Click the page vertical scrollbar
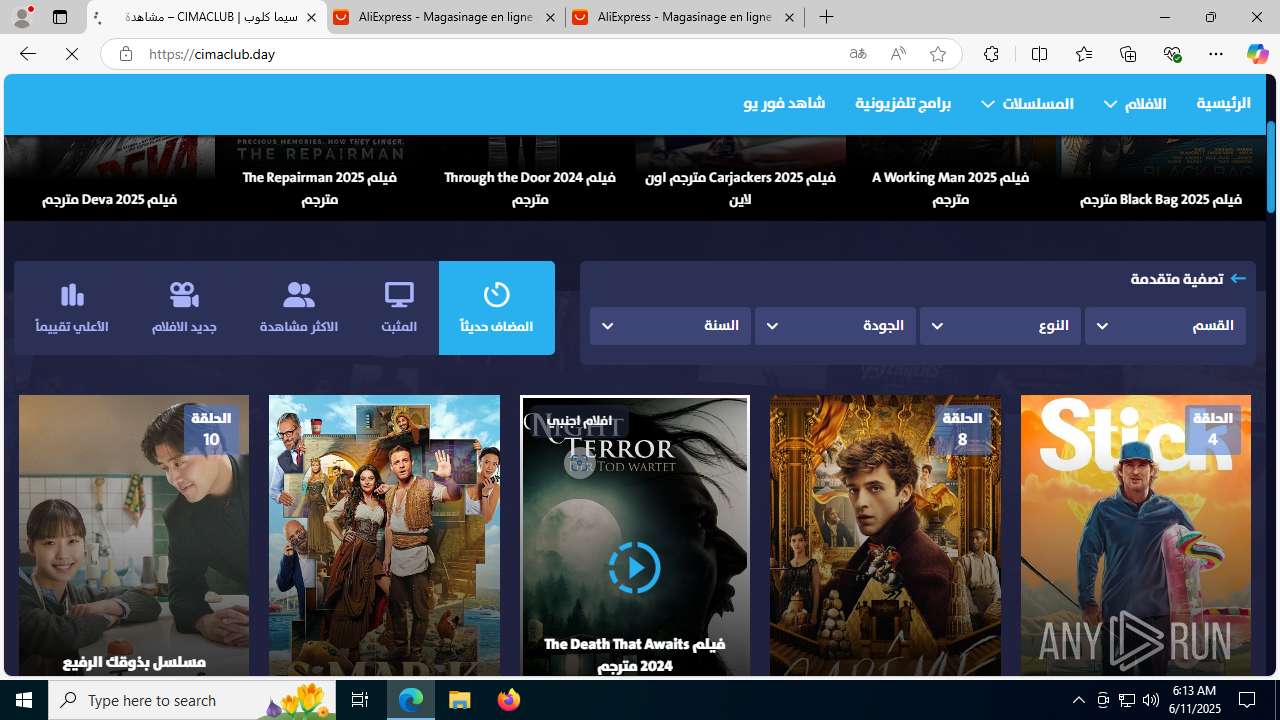This screenshot has height=720, width=1280. [1271, 167]
